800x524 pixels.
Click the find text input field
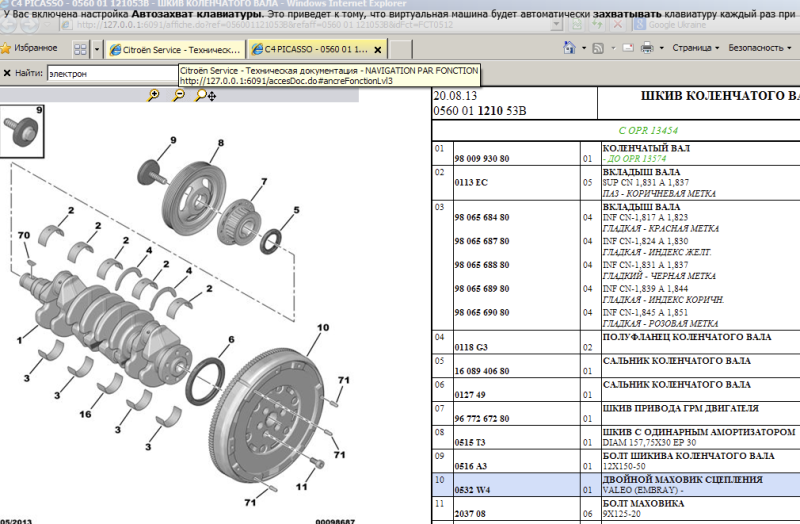[110, 73]
